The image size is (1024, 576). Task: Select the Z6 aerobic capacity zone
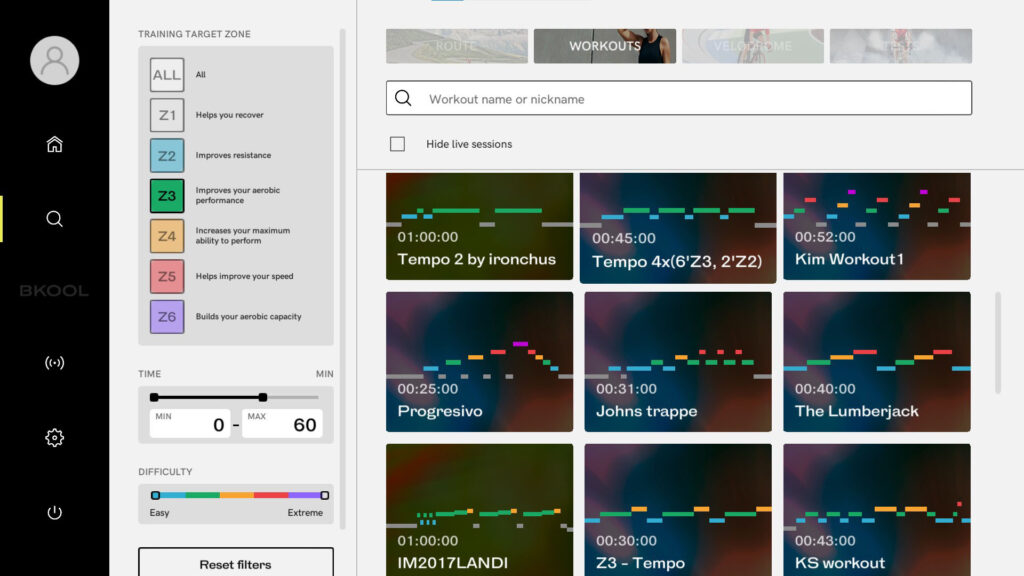pyautogui.click(x=167, y=317)
